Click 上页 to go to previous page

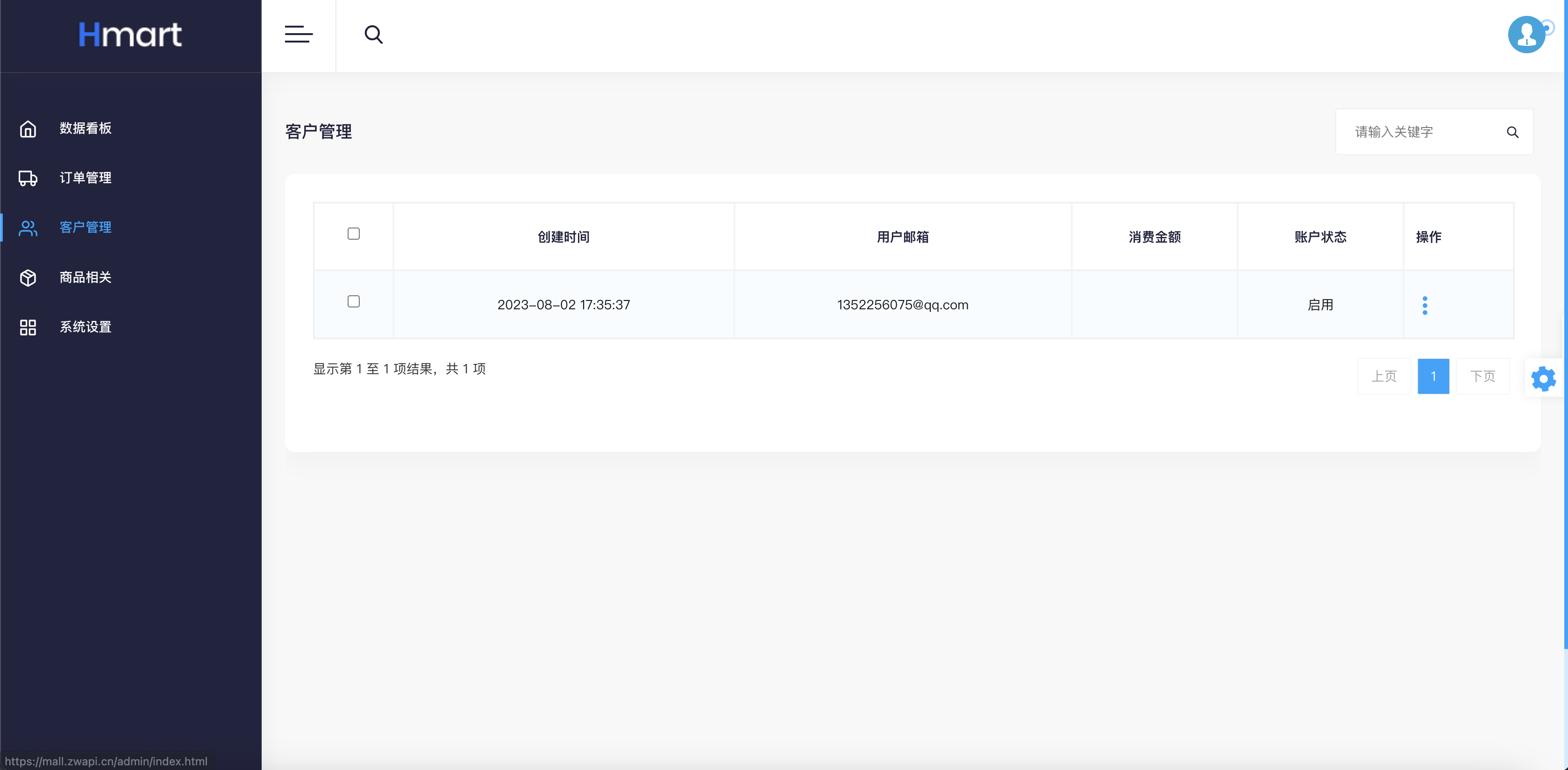[1384, 376]
